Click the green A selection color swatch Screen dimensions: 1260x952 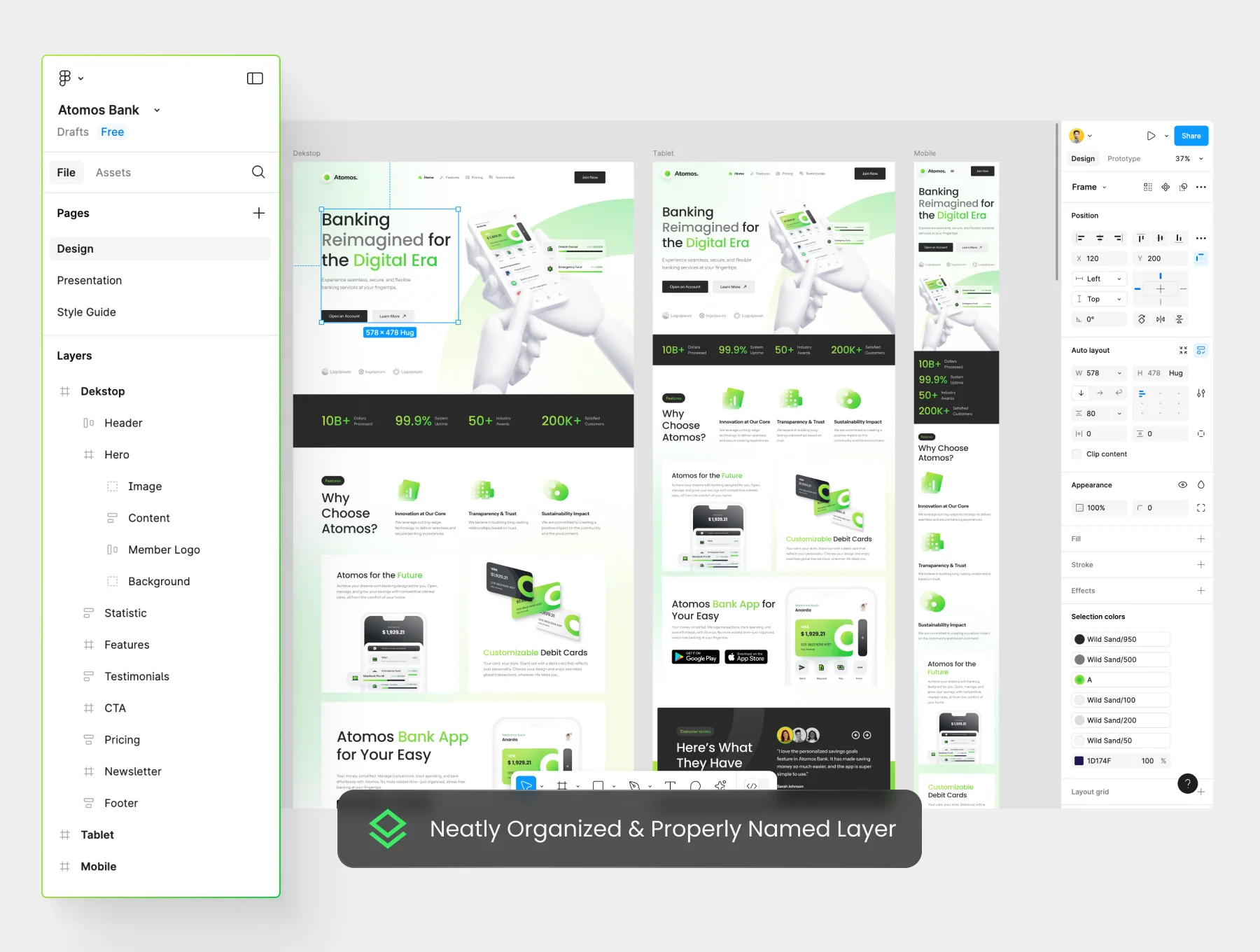pos(1079,680)
